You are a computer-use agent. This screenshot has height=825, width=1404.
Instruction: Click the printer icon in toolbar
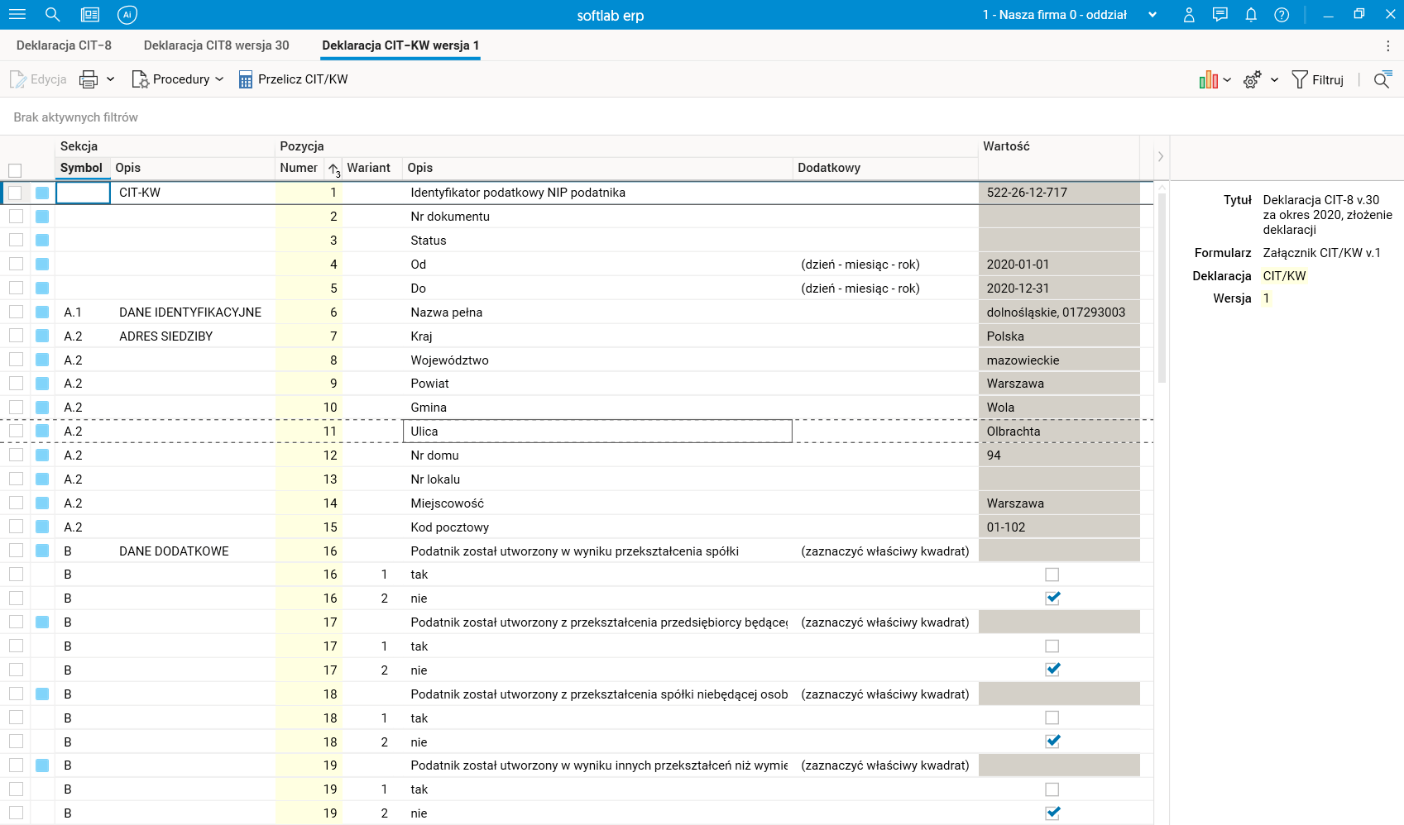pyautogui.click(x=89, y=79)
